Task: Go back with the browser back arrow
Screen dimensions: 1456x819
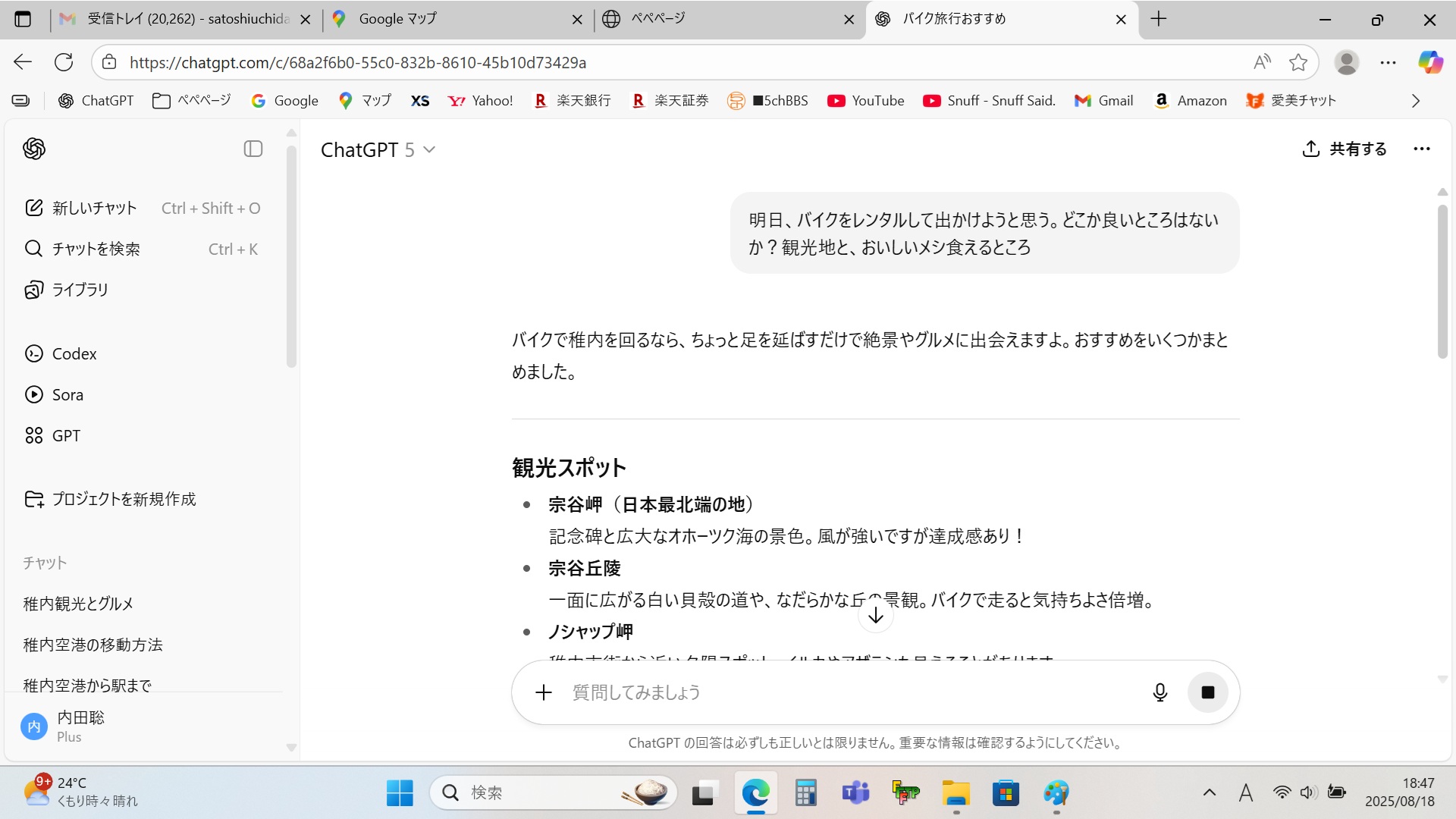Action: click(x=23, y=62)
